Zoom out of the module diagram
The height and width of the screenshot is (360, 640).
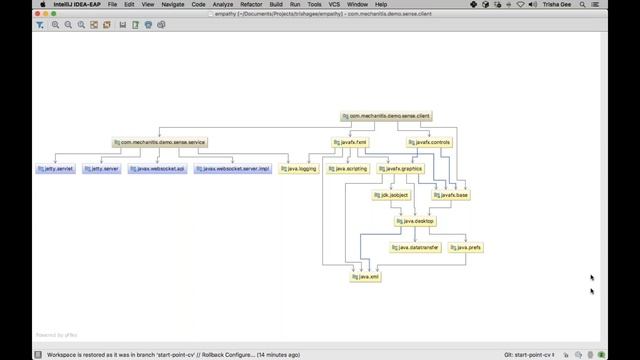click(x=68, y=25)
